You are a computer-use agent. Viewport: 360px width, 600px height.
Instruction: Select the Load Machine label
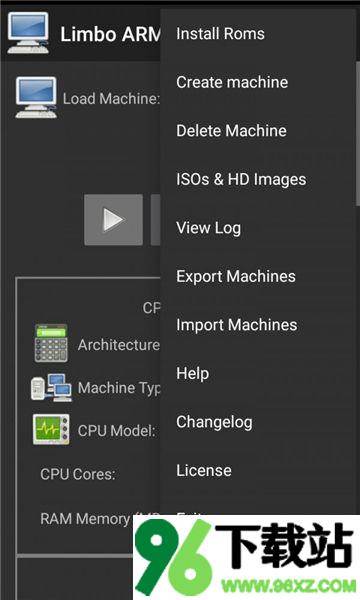coord(111,99)
